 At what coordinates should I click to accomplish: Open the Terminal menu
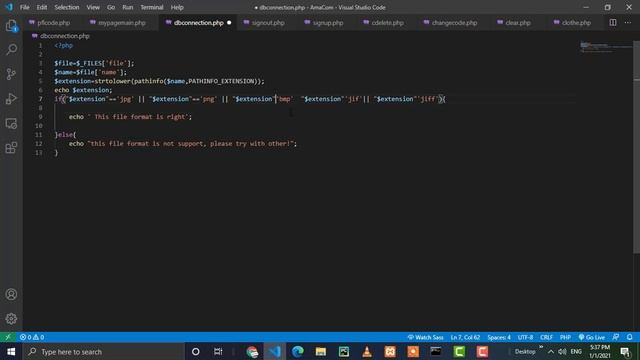[152, 7]
